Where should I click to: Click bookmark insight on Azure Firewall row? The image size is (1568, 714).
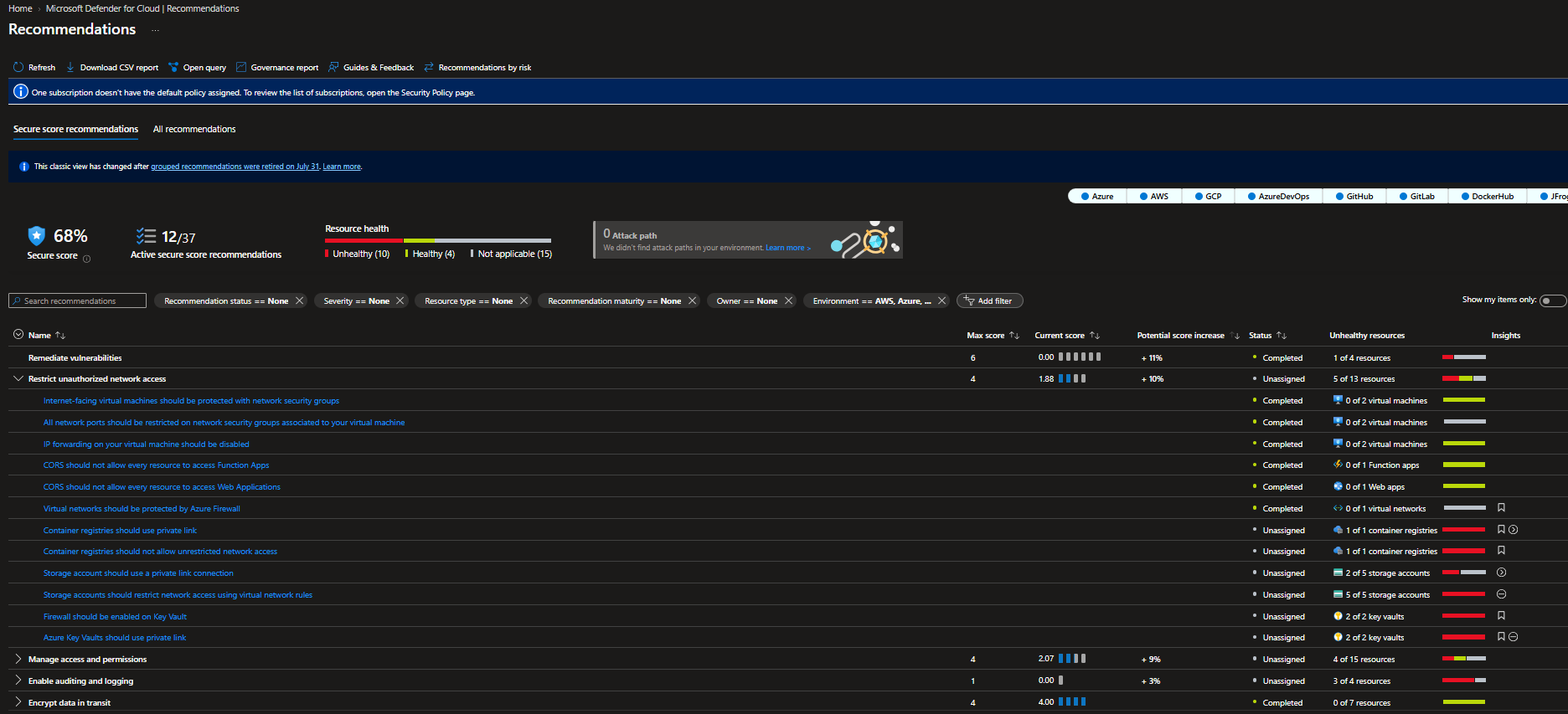[x=1501, y=507]
